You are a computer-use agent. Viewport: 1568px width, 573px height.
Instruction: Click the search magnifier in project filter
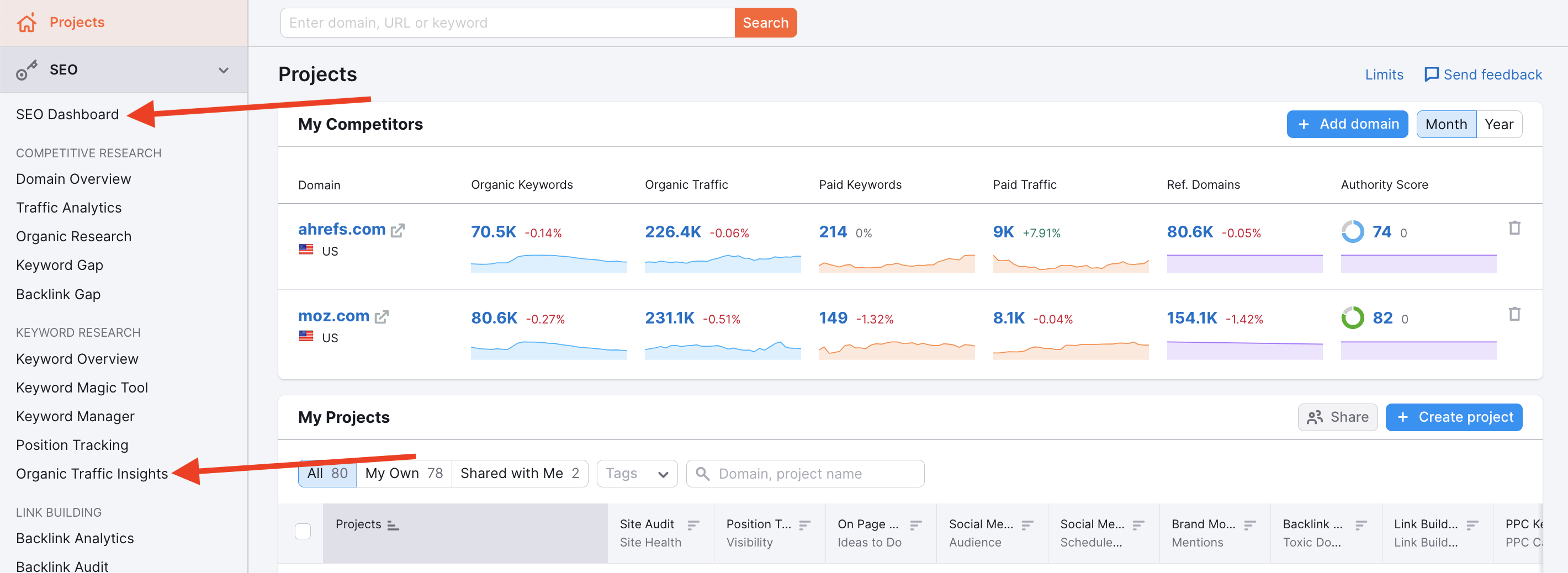[702, 474]
